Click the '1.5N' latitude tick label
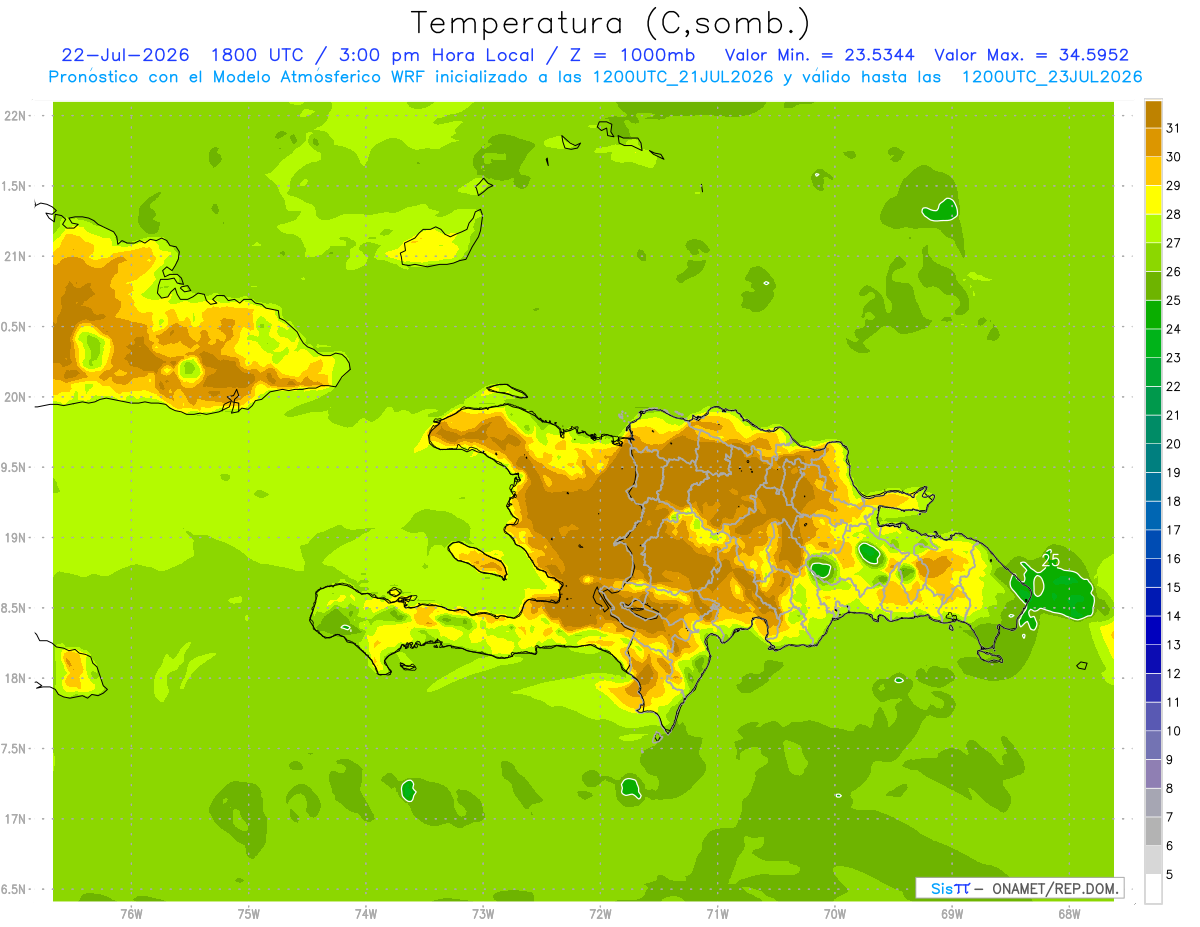The height and width of the screenshot is (927, 1200). tap(14, 186)
